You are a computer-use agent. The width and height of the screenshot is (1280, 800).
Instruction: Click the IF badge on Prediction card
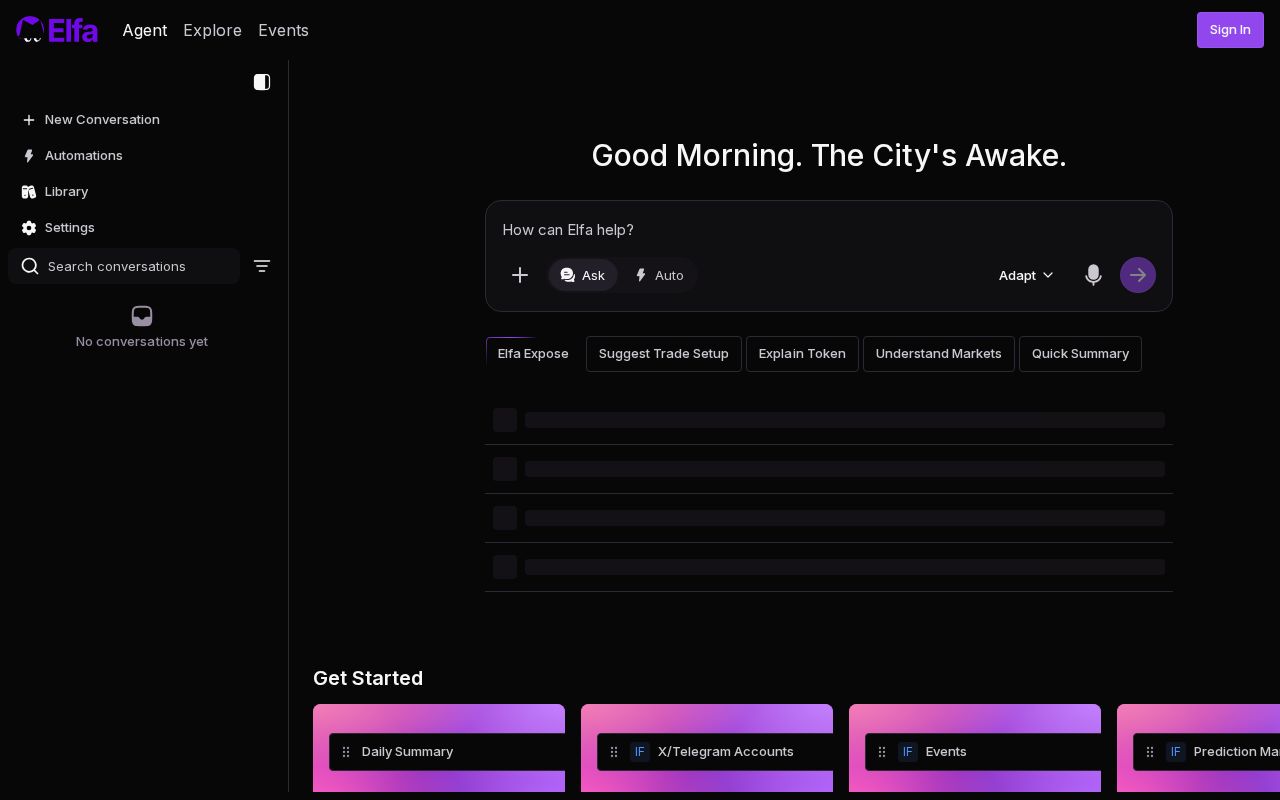(1176, 752)
